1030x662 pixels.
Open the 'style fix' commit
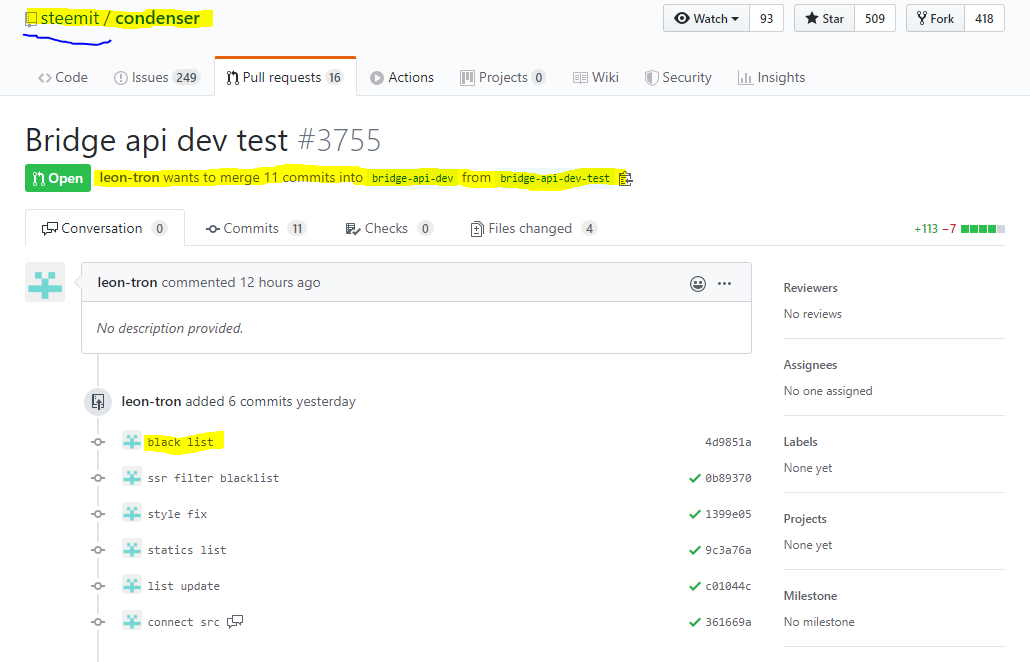177,514
